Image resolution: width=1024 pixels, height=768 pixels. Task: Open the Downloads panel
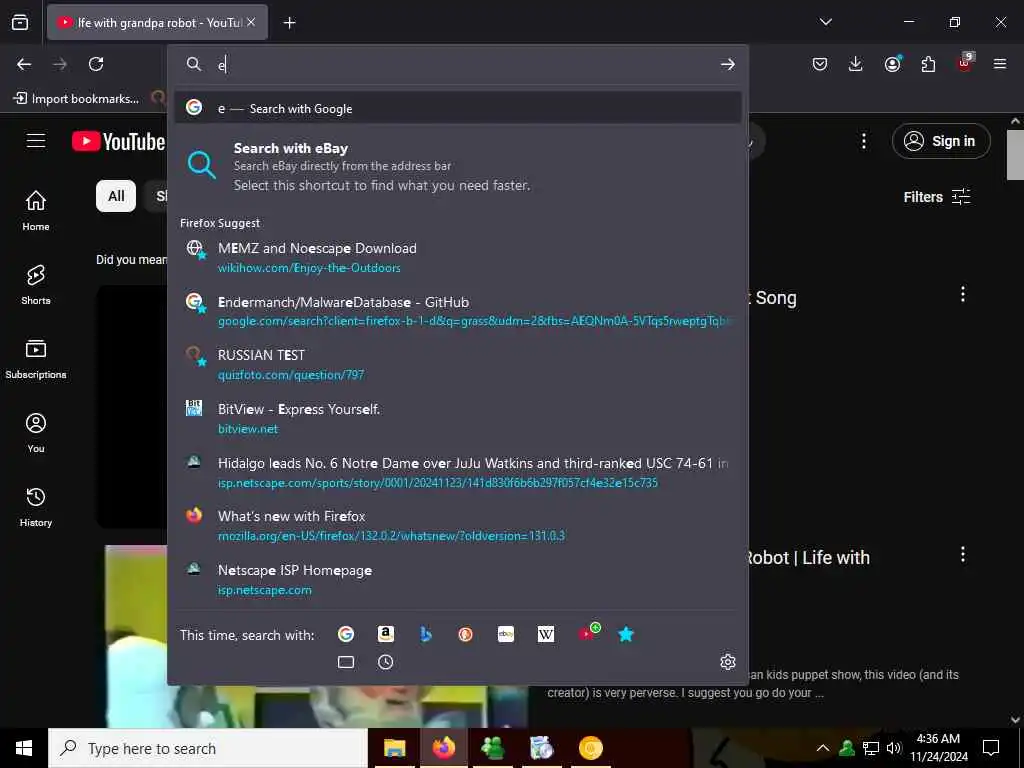[856, 64]
